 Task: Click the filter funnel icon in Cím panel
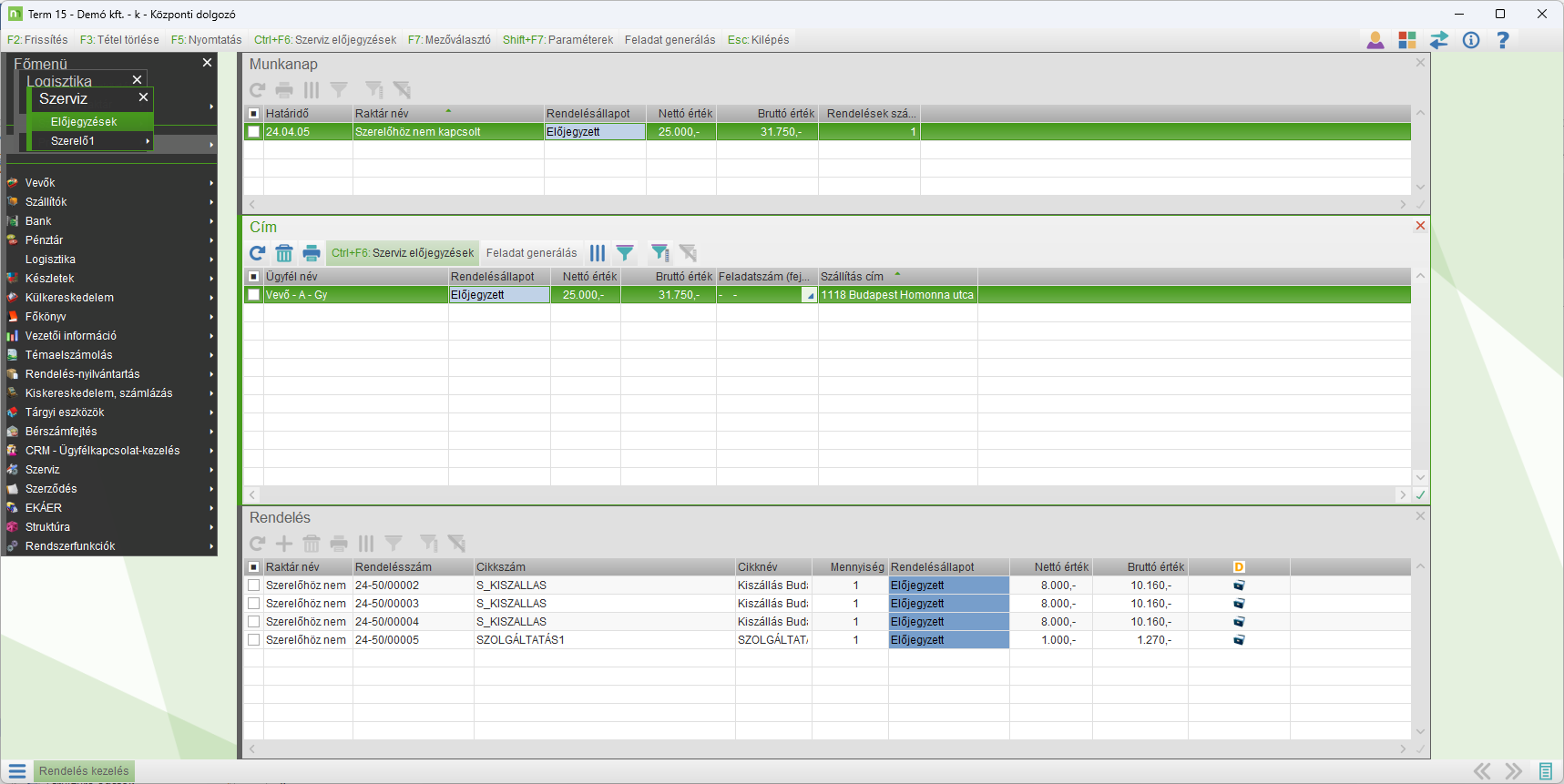625,253
